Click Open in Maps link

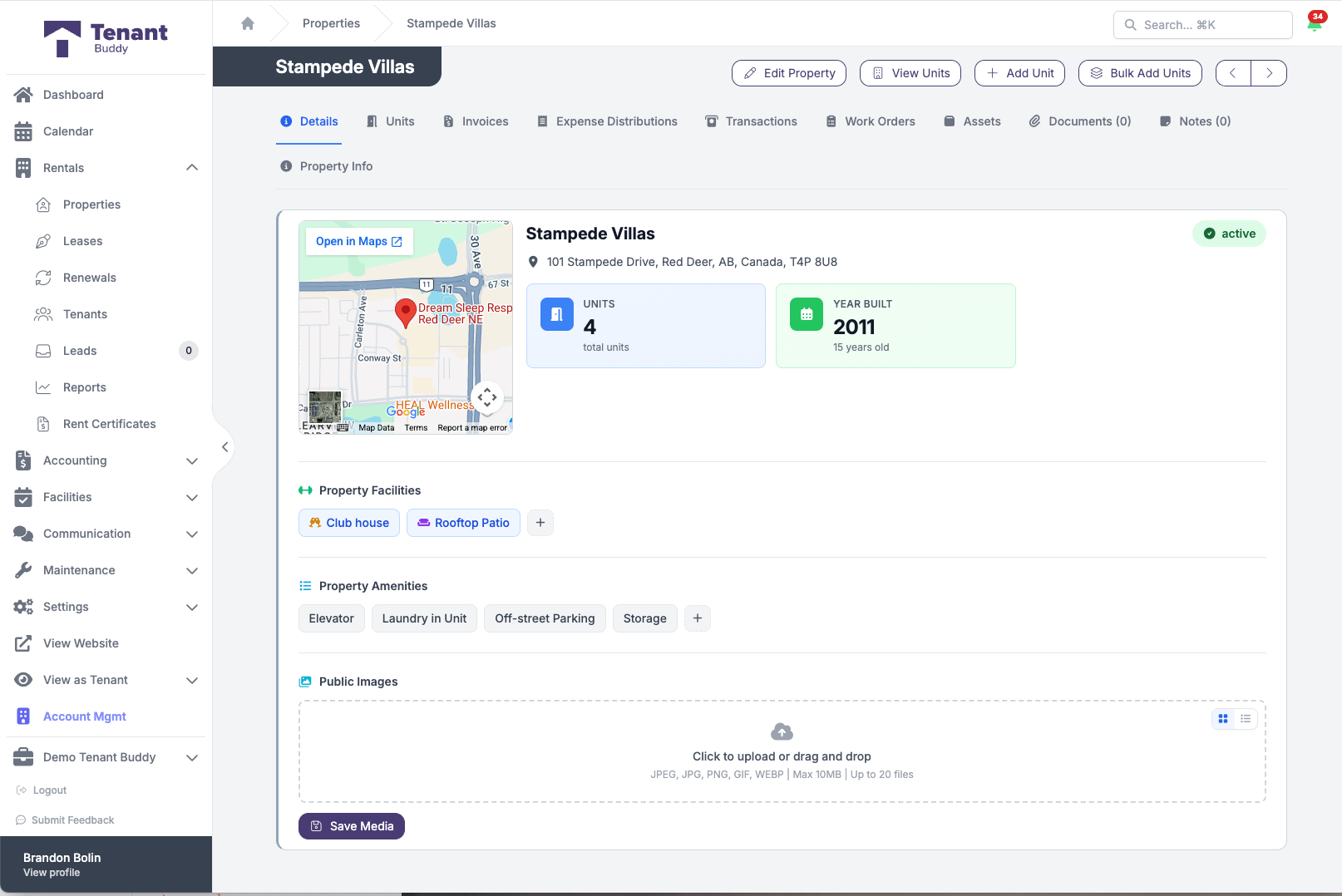coord(359,241)
